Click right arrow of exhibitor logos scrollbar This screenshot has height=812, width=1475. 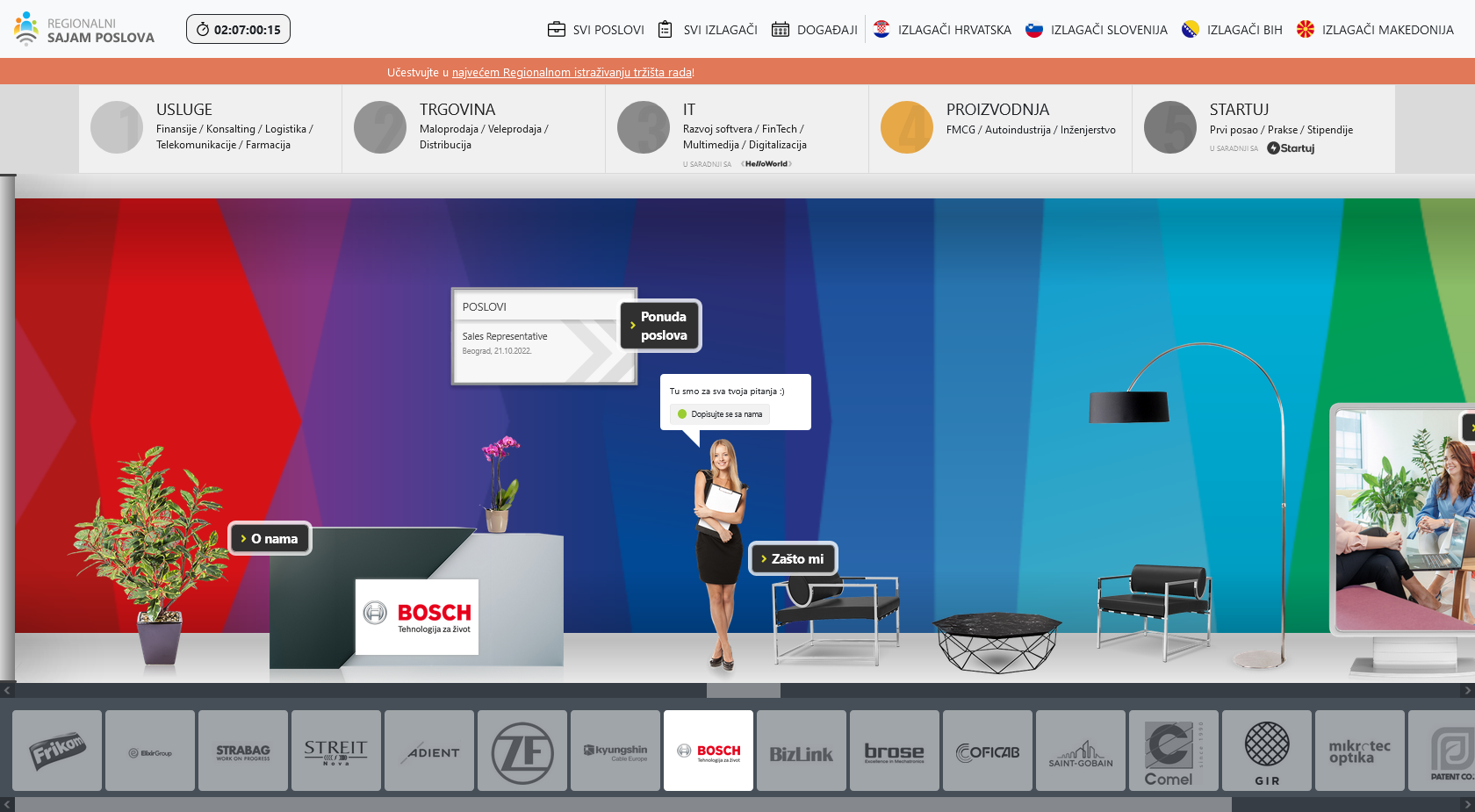[x=1467, y=804]
